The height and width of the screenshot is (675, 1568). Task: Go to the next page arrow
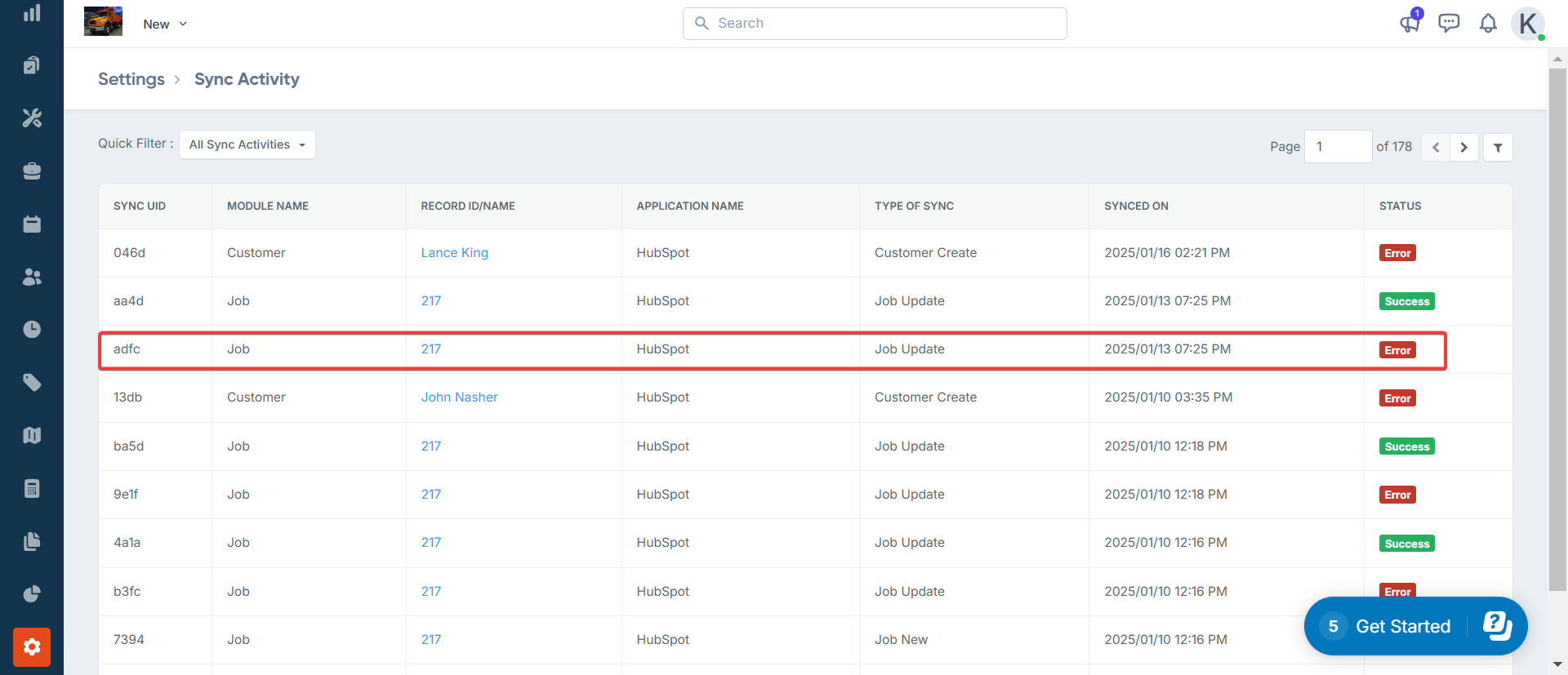(1464, 148)
